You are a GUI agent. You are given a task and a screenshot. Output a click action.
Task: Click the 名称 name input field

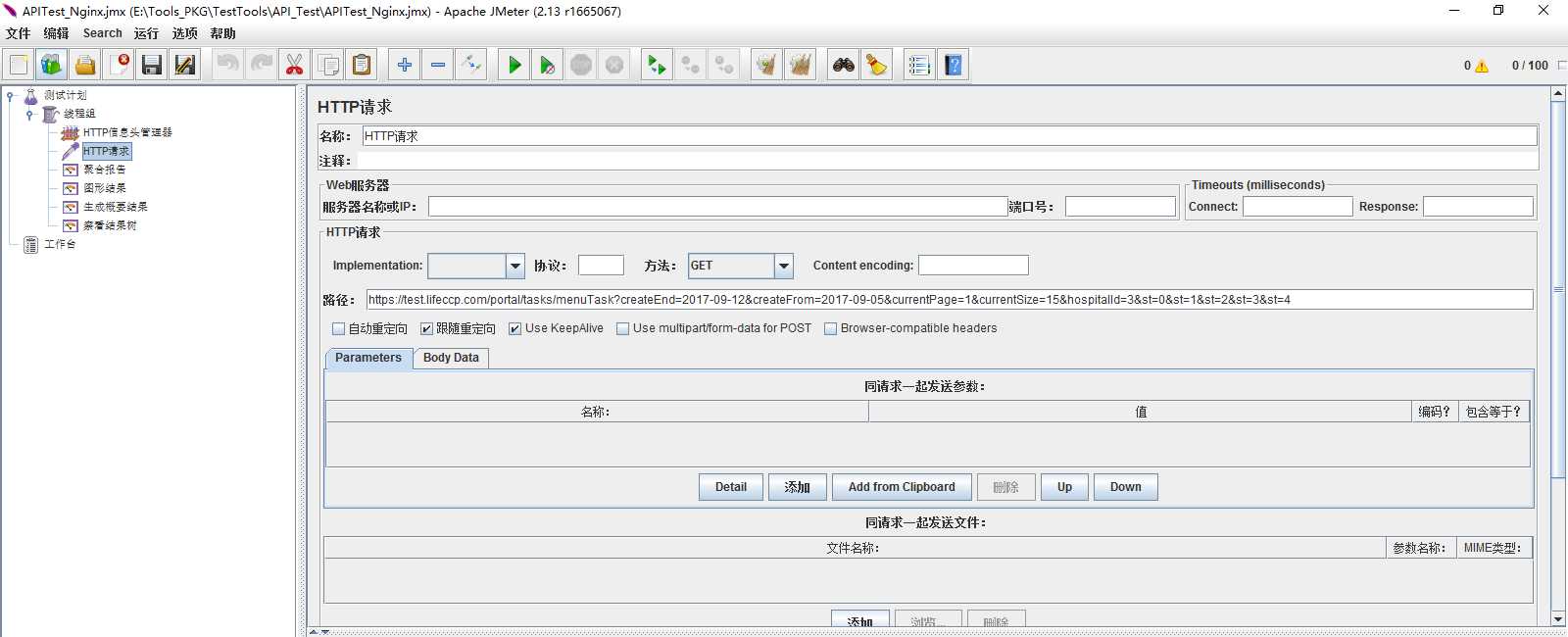(x=950, y=136)
